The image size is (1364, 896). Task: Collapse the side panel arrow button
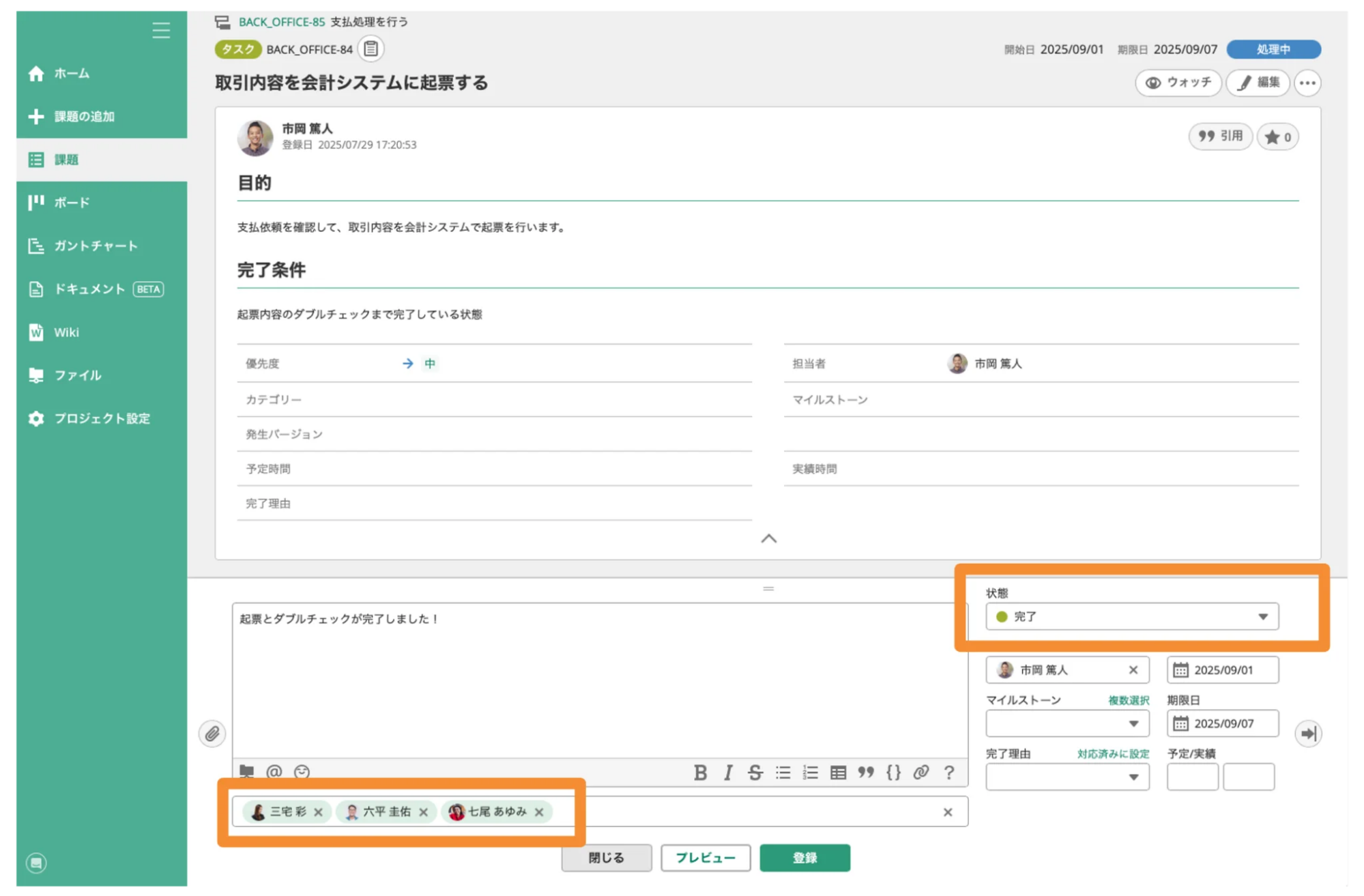1308,734
